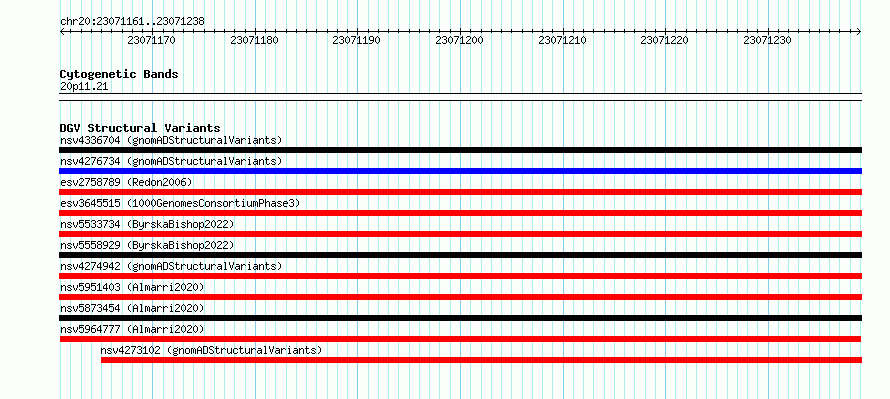Open nsv4273102 gnomAD variant label
The width and height of the screenshot is (890, 399).
(211, 350)
